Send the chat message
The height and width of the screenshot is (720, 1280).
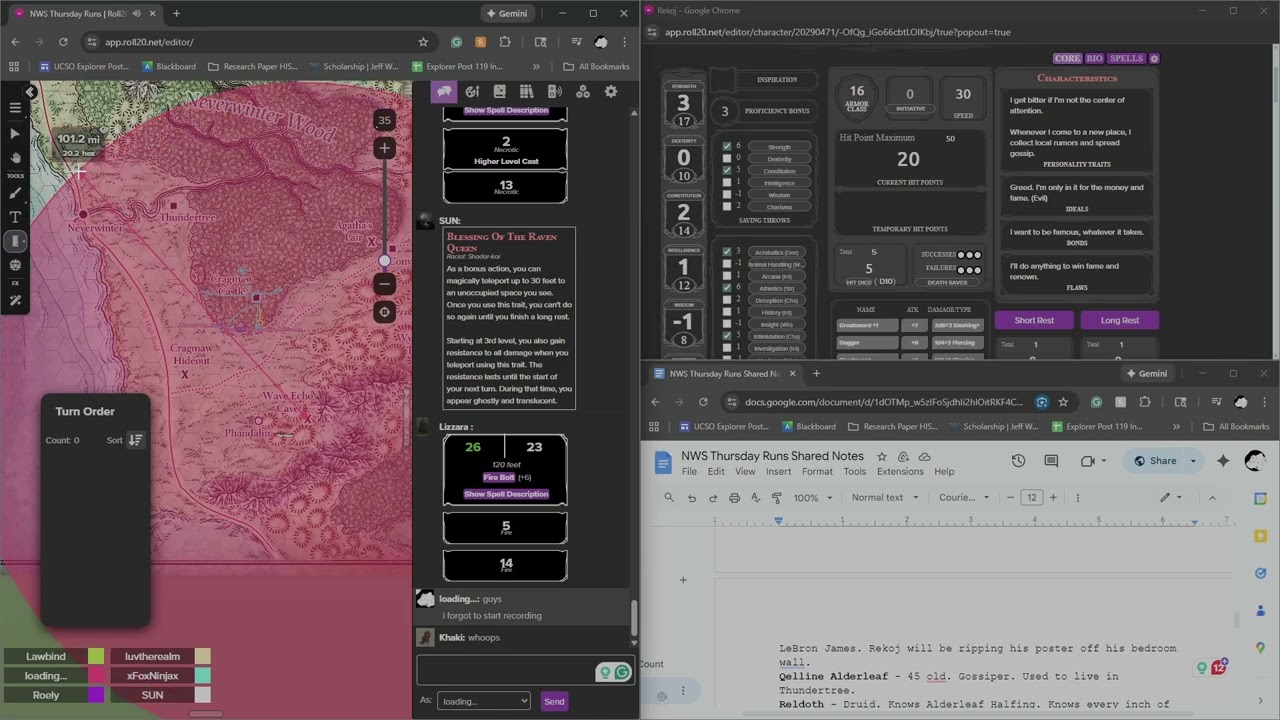click(x=554, y=701)
